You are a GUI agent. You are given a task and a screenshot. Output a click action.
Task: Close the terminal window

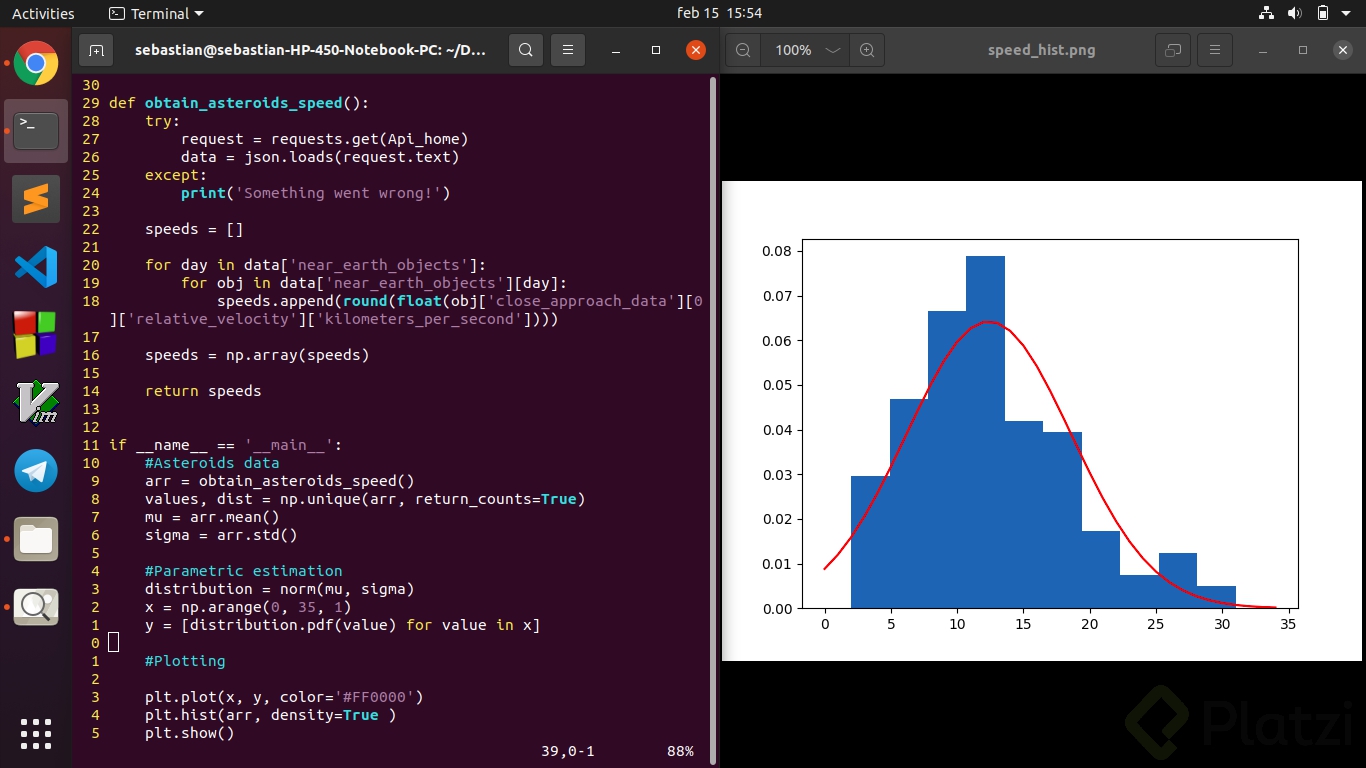click(696, 50)
